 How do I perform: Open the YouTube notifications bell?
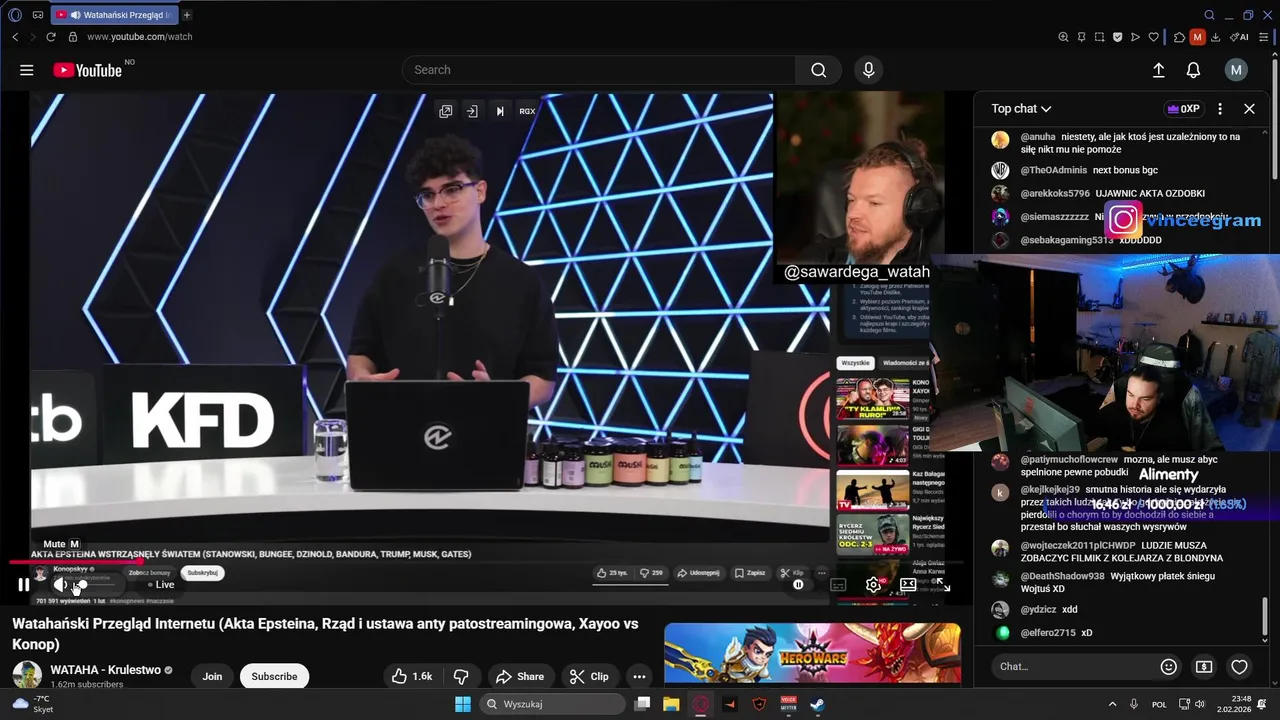(x=1193, y=70)
